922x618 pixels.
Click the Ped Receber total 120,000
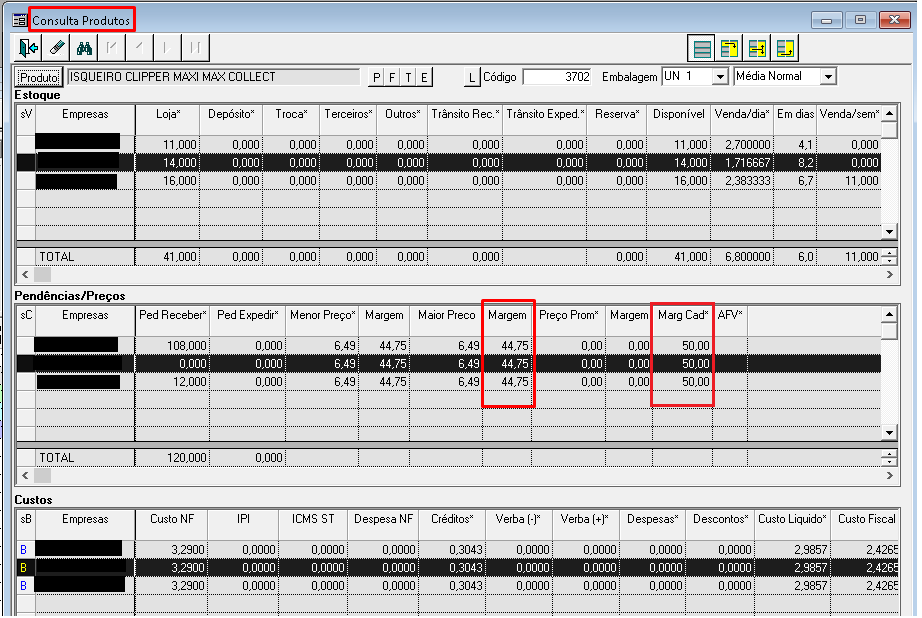[x=173, y=458]
